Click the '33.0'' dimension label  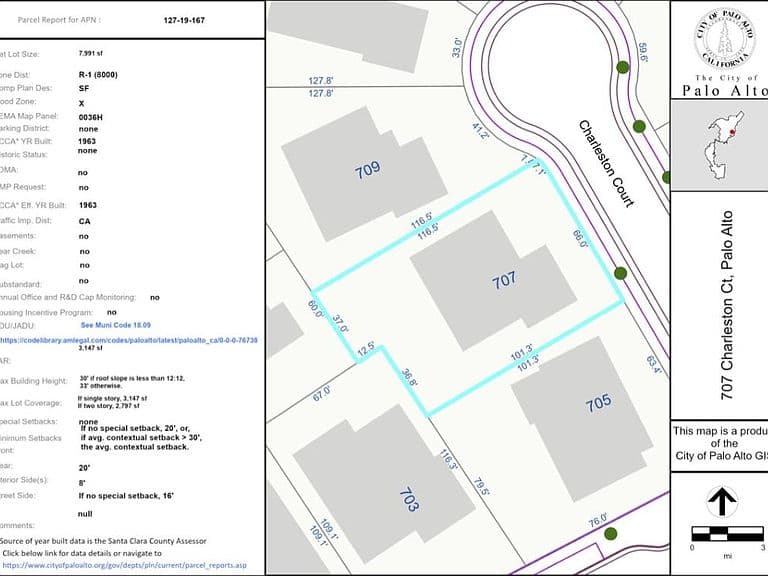click(x=456, y=48)
